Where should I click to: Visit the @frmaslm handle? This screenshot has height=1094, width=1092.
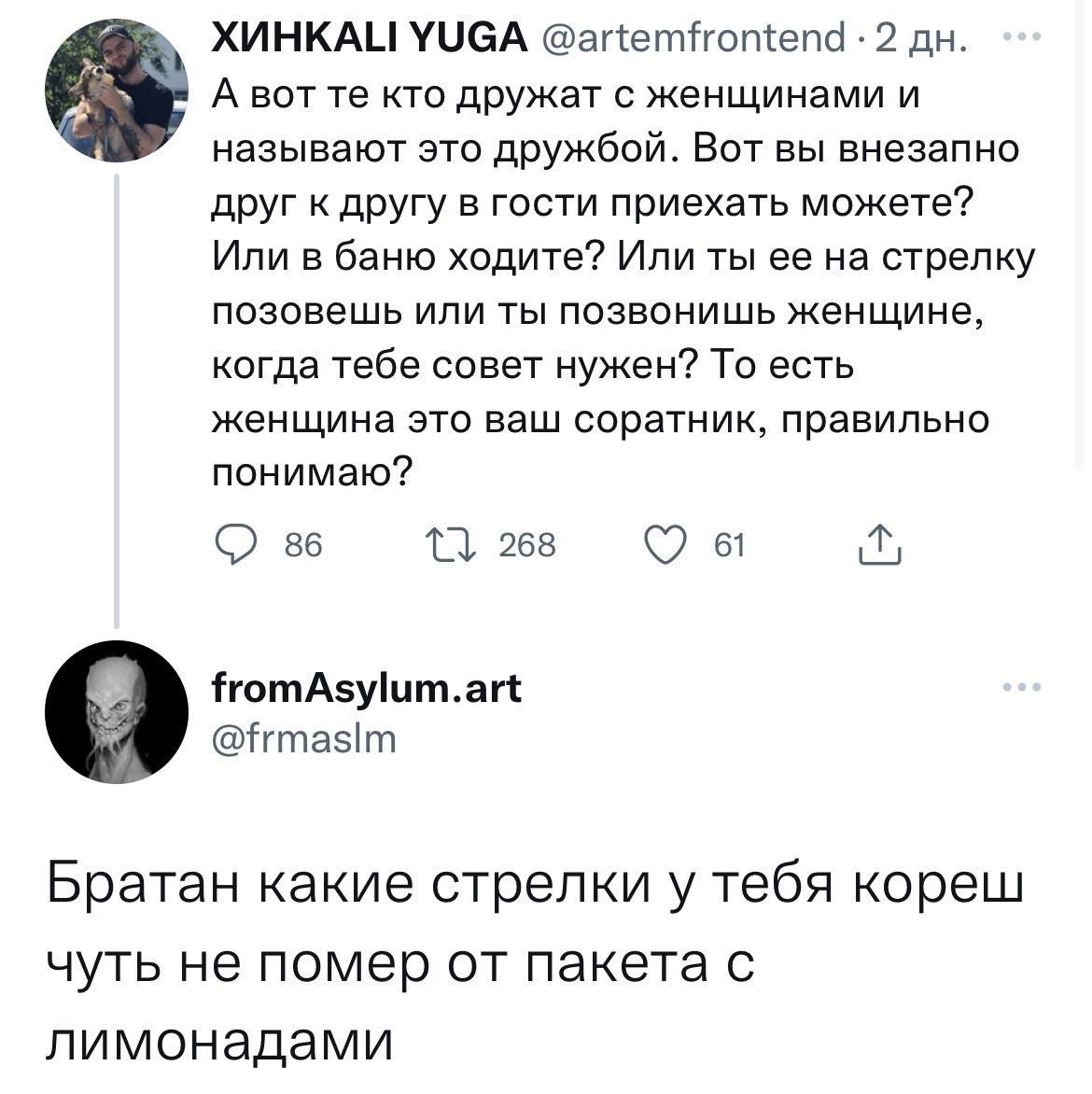click(x=306, y=739)
